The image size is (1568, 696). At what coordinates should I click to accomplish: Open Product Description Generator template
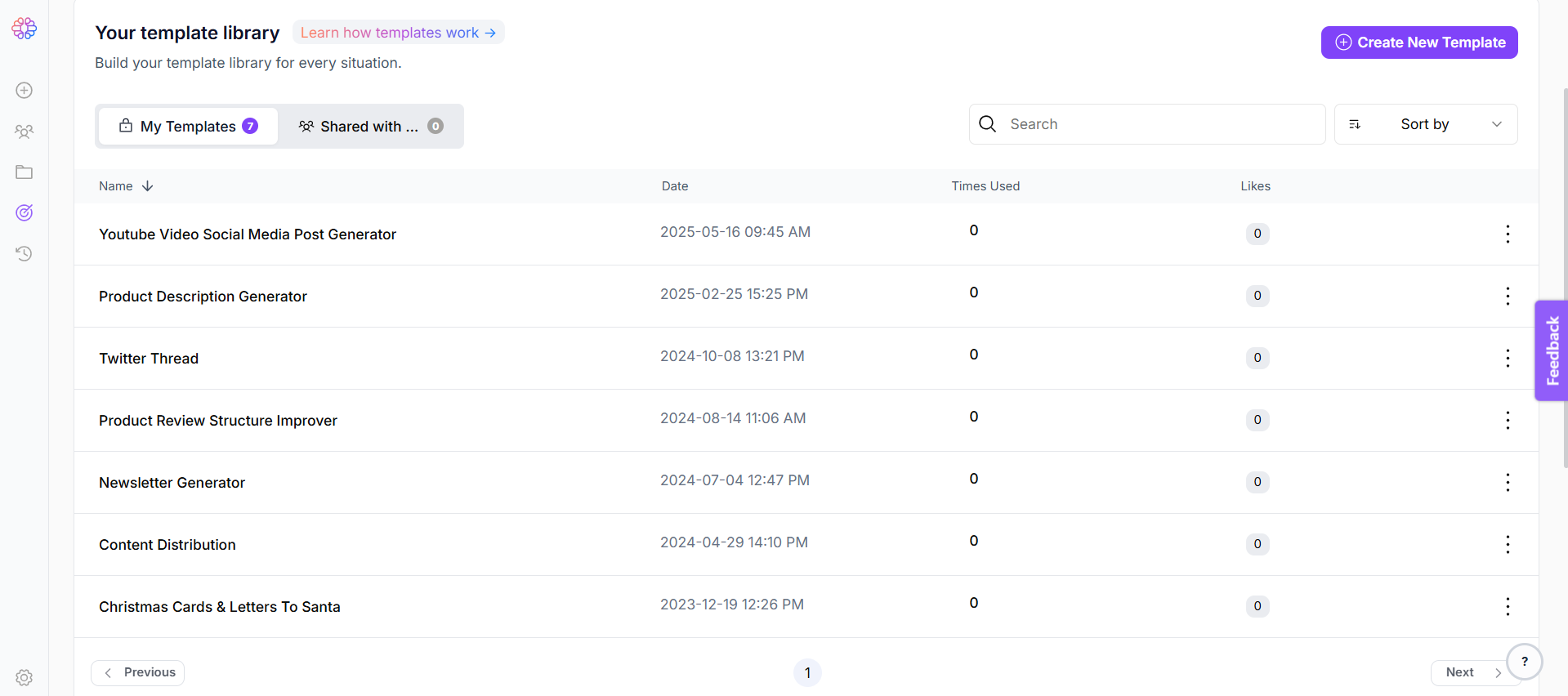coord(203,297)
